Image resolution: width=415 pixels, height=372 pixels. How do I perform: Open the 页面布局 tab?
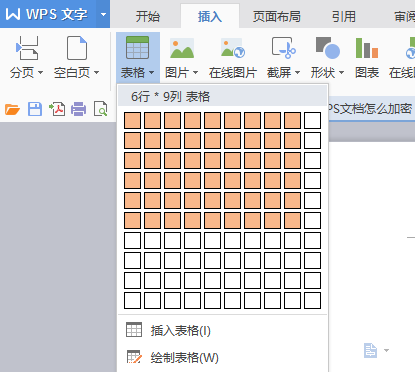[276, 16]
